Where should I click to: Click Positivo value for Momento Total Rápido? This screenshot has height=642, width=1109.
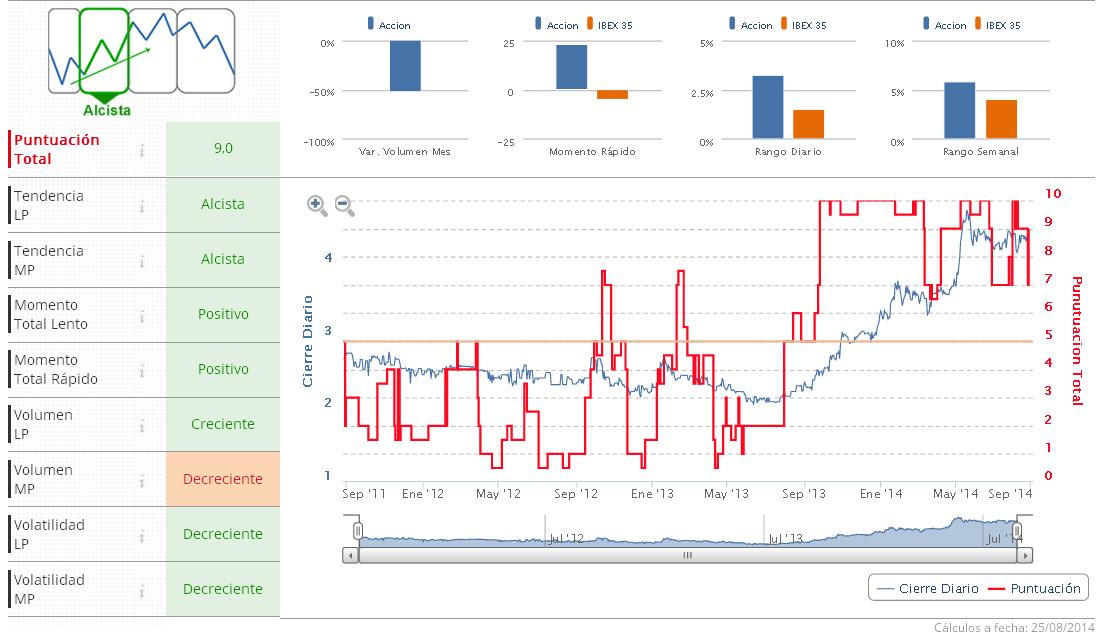point(223,370)
